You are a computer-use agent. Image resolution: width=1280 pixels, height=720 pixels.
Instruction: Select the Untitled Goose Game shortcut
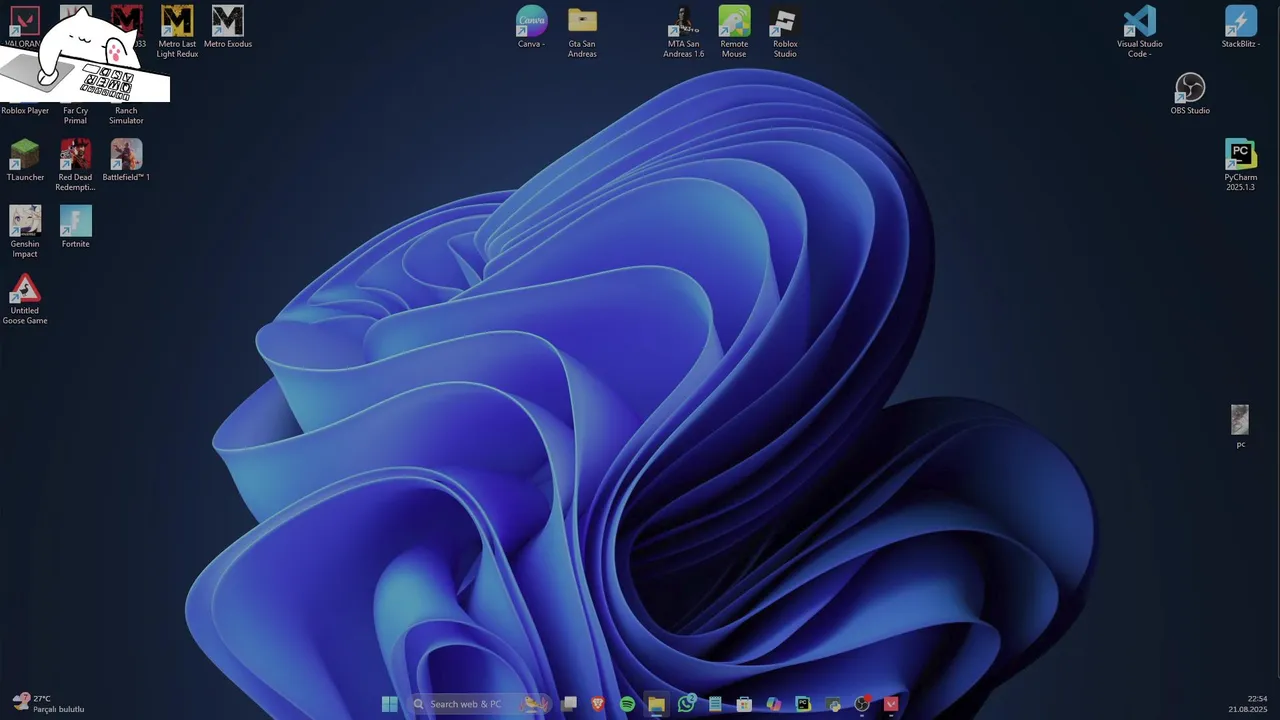25,298
